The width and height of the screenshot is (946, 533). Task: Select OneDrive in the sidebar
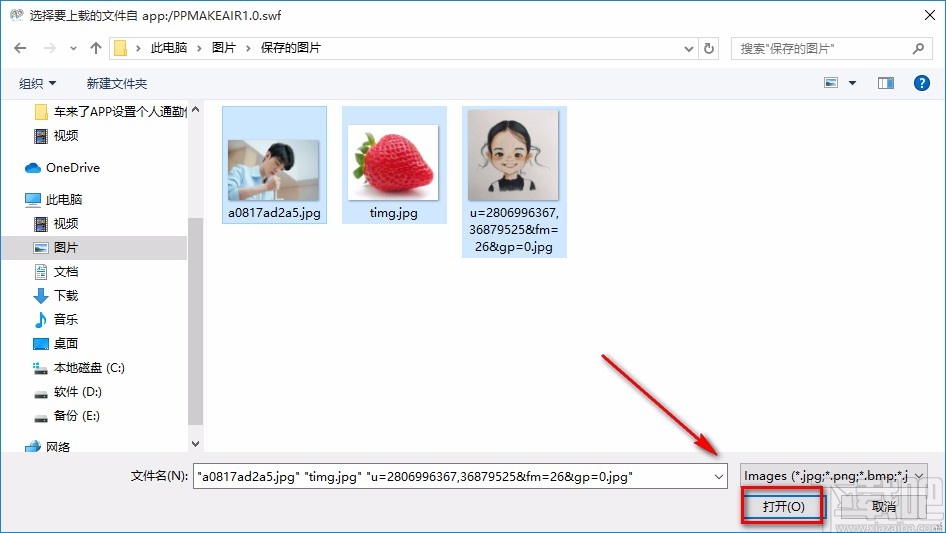[62, 168]
